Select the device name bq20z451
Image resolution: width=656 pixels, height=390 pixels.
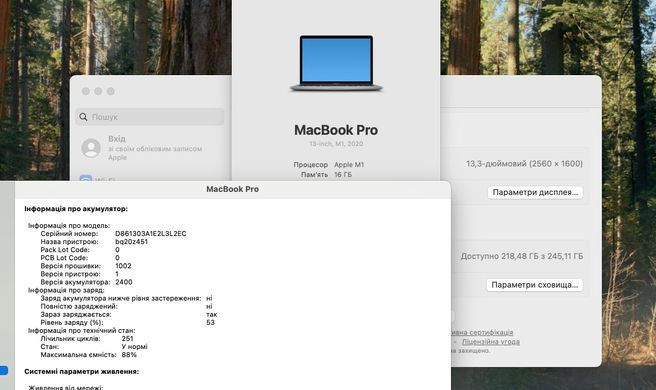click(131, 241)
